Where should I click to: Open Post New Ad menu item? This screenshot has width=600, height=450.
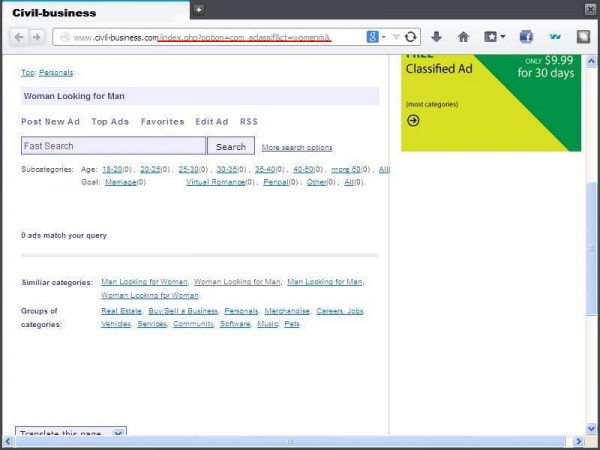tap(51, 122)
